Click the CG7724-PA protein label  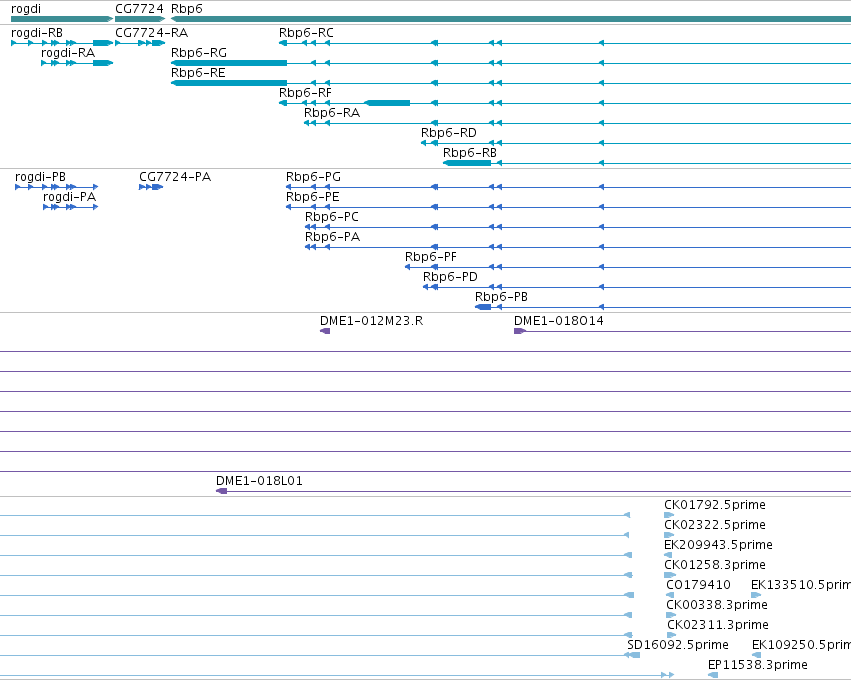tap(175, 177)
